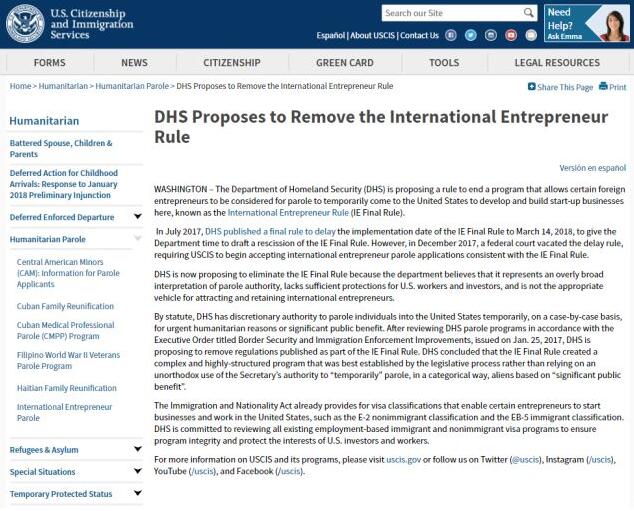This screenshot has width=634, height=511.
Task: Click the Print link text
Action: click(617, 87)
